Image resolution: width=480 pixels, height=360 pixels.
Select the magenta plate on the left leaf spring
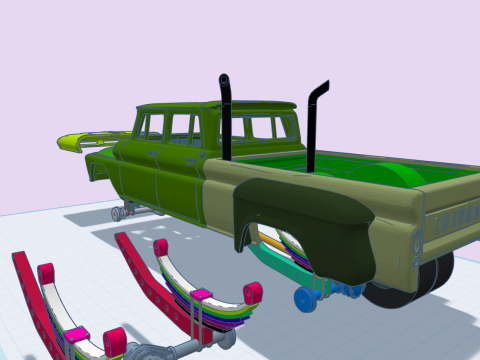point(77,335)
